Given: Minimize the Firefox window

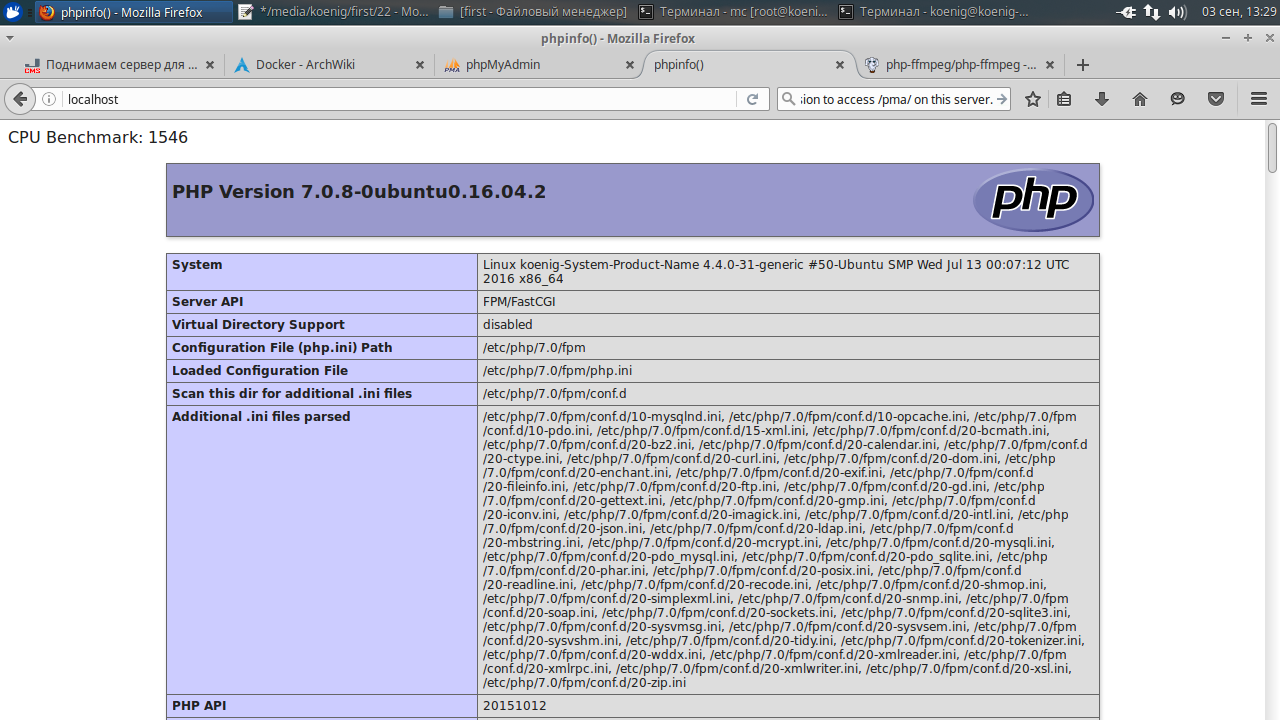Looking at the screenshot, I should [x=1226, y=38].
